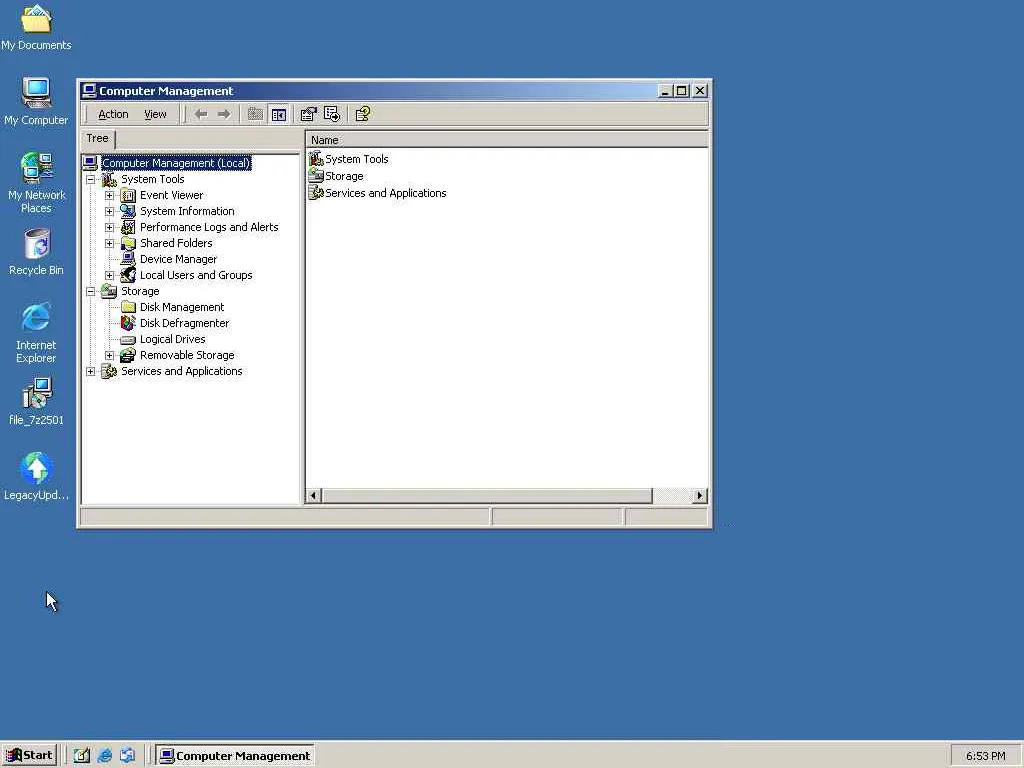Click the Name column header
Image resolution: width=1024 pixels, height=768 pixels.
click(507, 140)
